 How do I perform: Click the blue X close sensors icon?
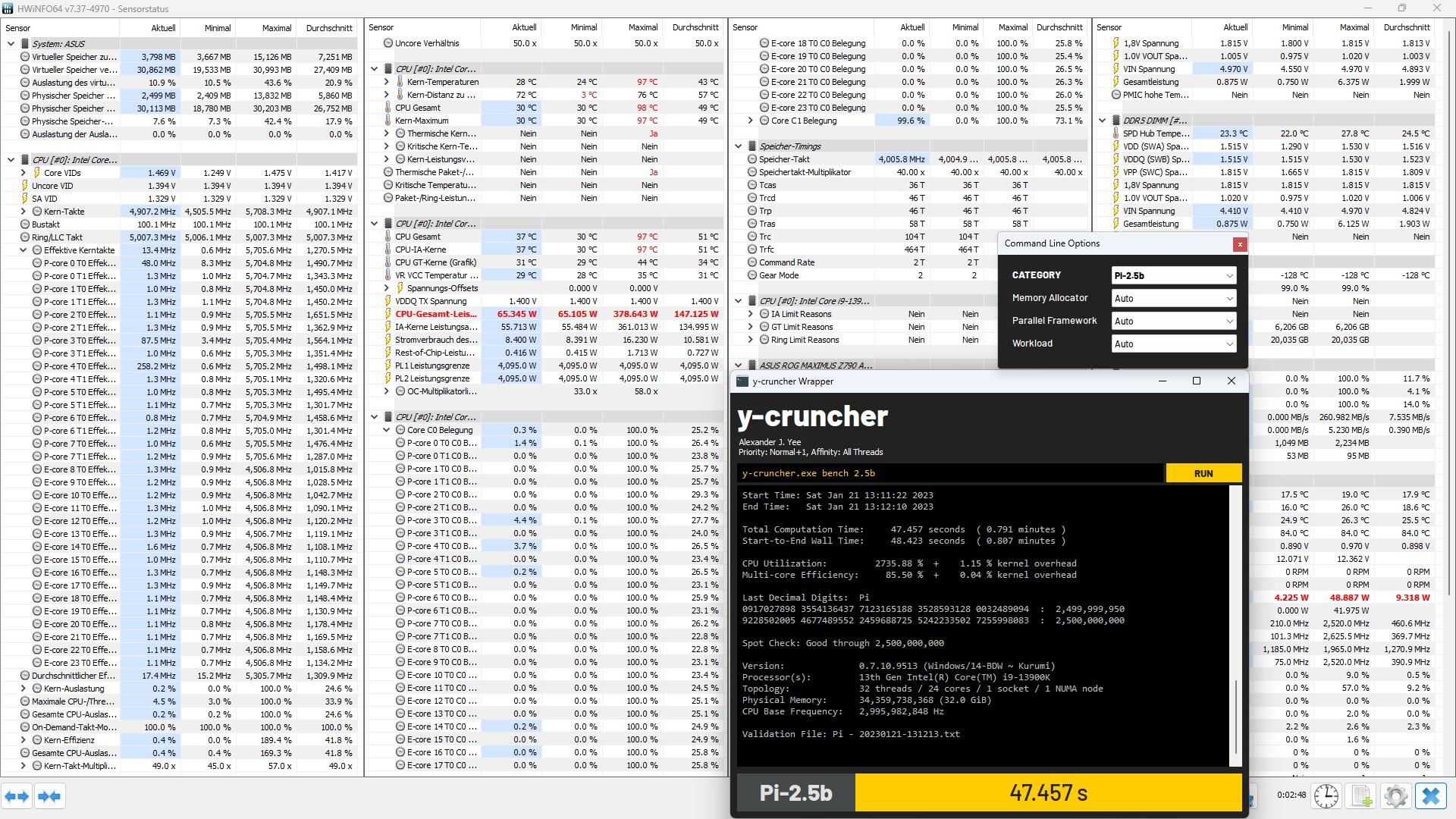pyautogui.click(x=1431, y=796)
